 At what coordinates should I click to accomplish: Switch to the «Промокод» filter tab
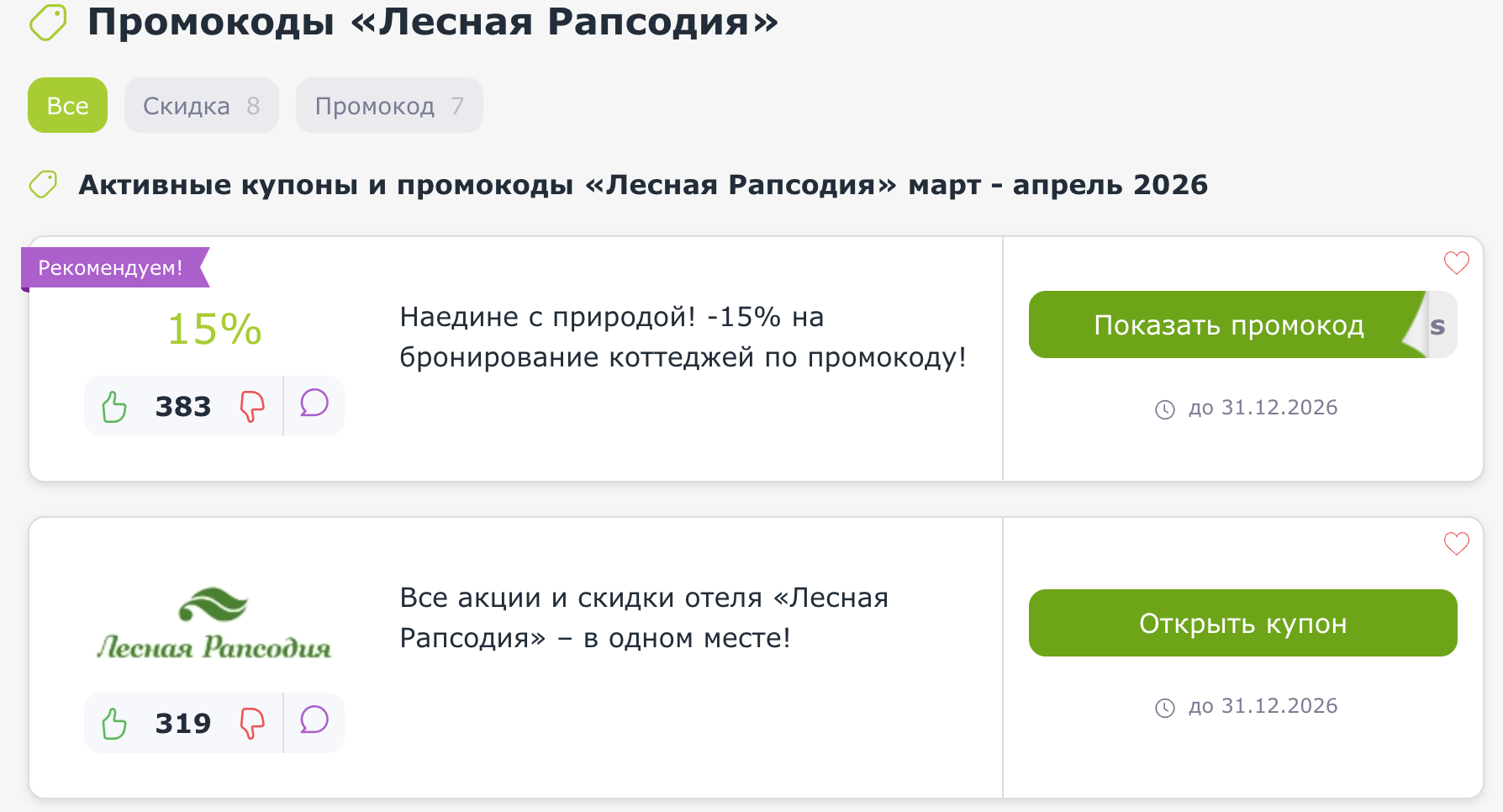point(388,105)
